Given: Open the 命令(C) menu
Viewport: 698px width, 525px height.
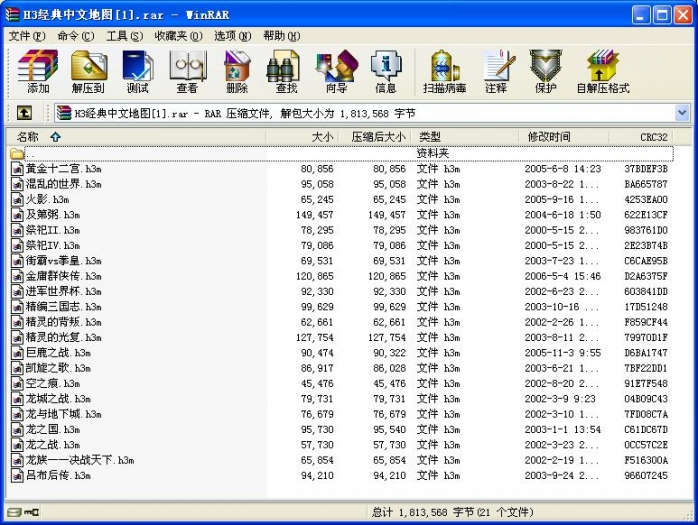Looking at the screenshot, I should click(76, 36).
